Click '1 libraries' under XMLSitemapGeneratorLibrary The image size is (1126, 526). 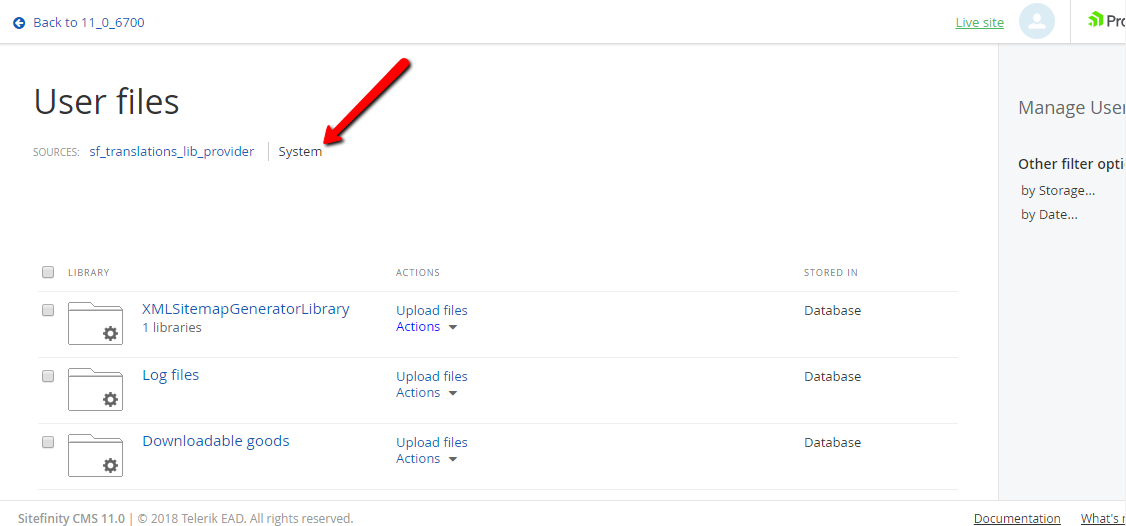click(x=172, y=328)
